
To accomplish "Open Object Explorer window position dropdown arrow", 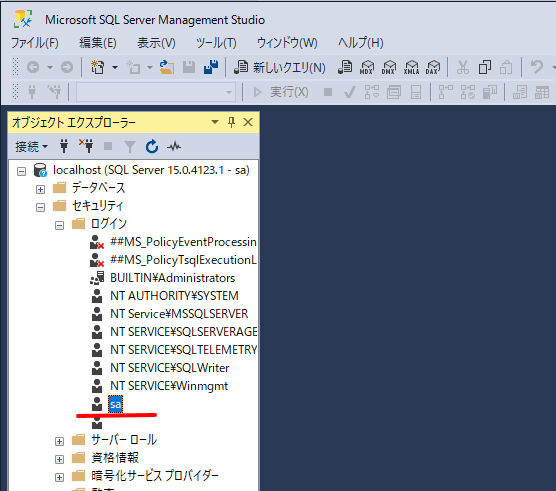I will [x=215, y=122].
